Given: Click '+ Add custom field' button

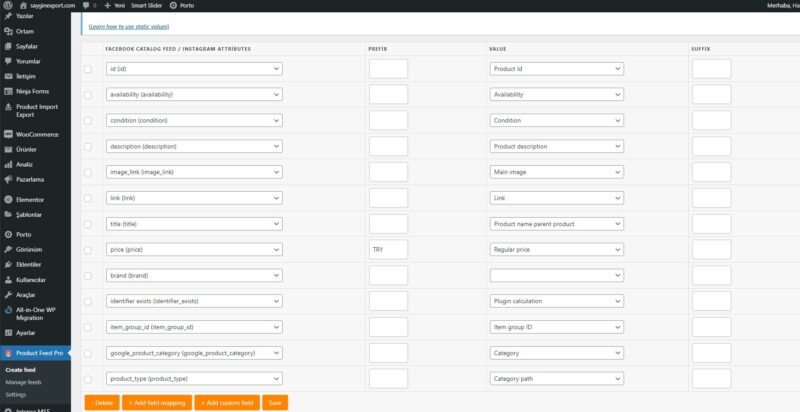Looking at the screenshot, I should pyautogui.click(x=228, y=402).
